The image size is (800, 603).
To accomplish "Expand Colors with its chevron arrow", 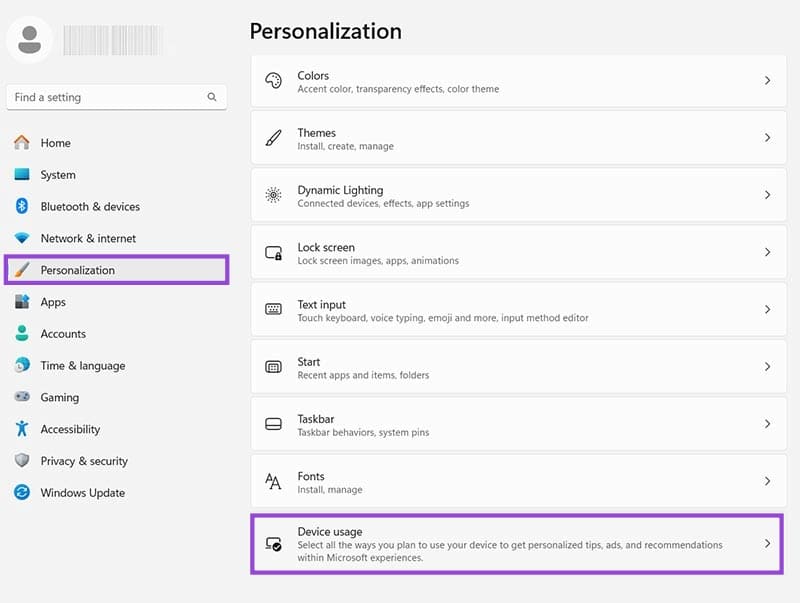I will pyautogui.click(x=767, y=81).
